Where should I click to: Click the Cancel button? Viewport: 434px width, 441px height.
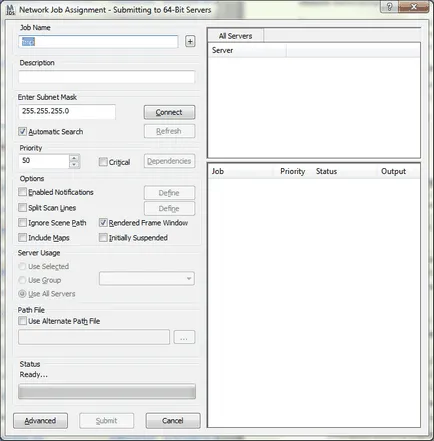pos(173,421)
